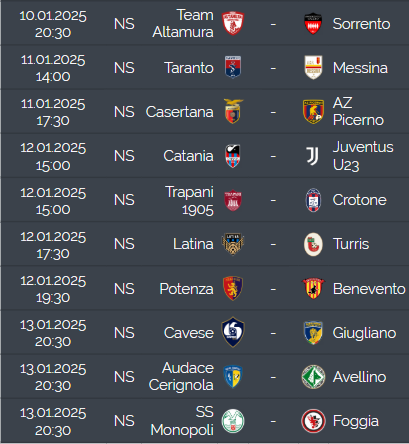
Task: Open the Giugliano team link
Action: 364,333
